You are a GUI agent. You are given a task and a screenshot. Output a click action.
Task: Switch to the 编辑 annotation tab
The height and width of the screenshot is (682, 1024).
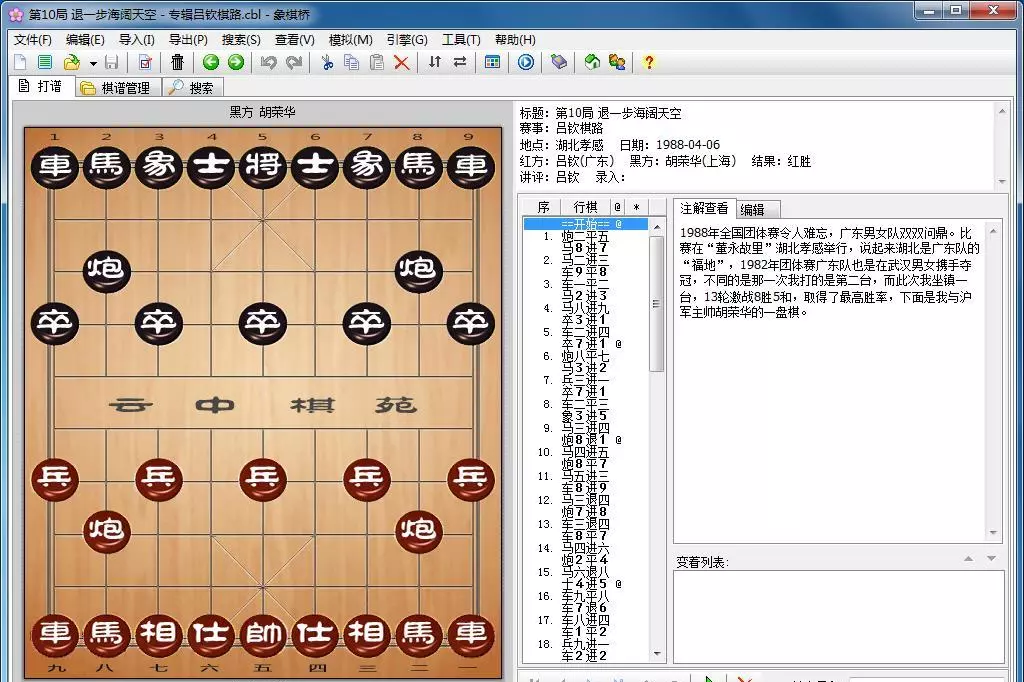(x=753, y=209)
